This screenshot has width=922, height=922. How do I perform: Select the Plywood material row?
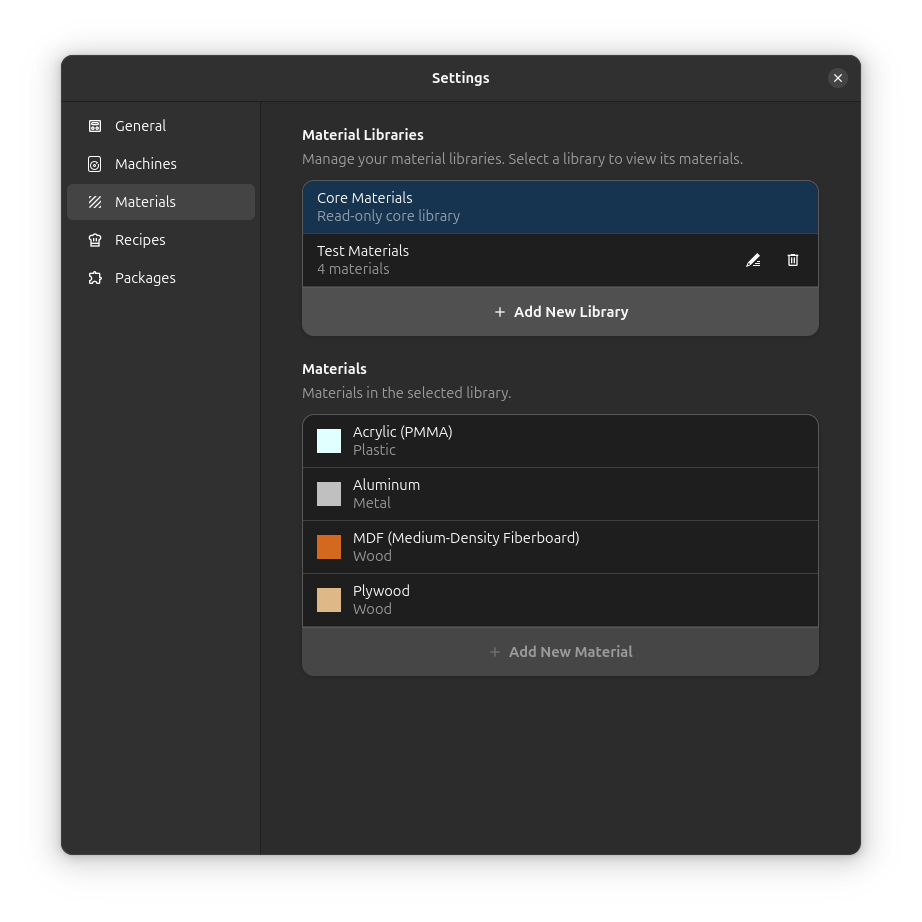tap(560, 600)
